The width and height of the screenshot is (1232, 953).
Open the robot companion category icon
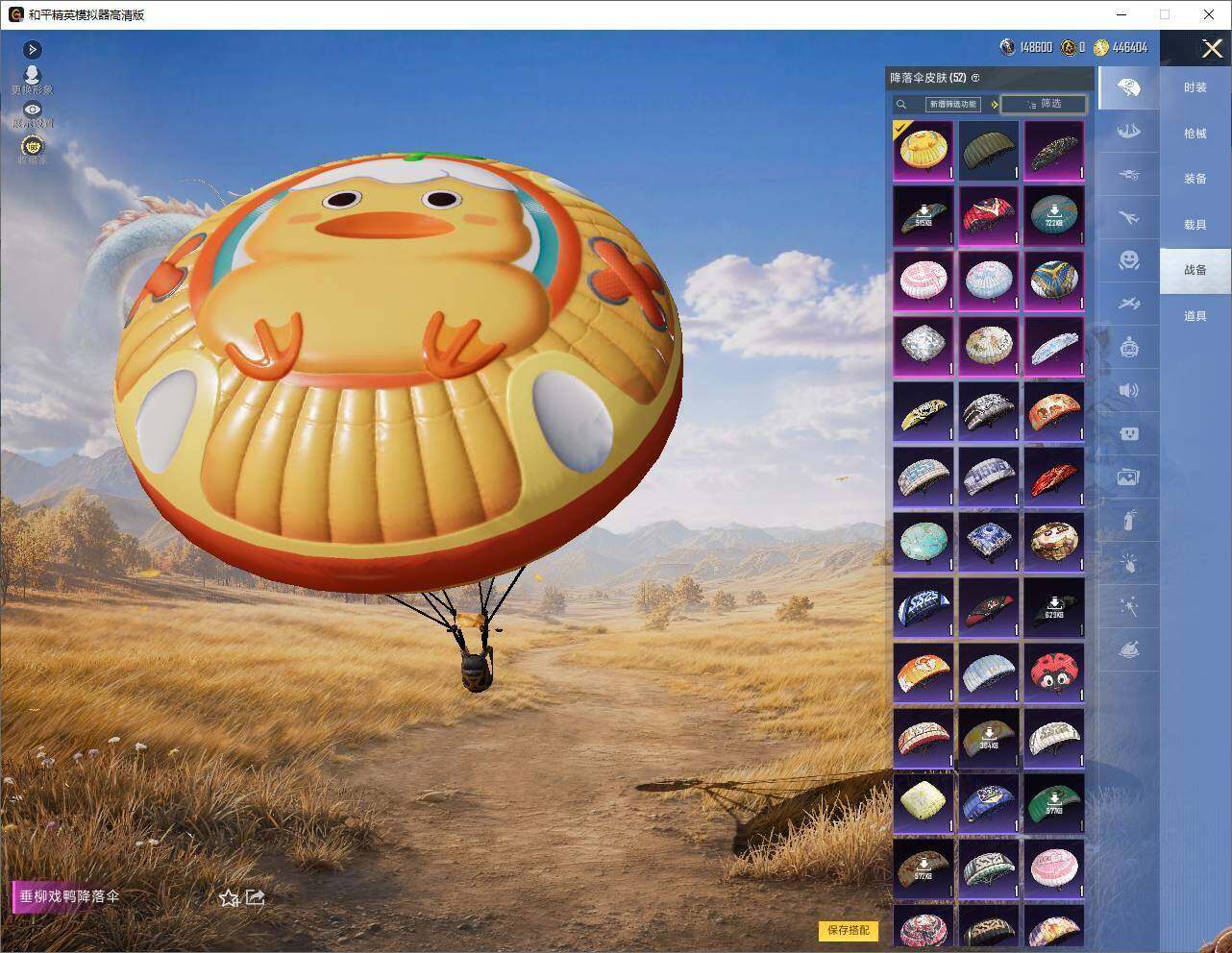(1129, 347)
